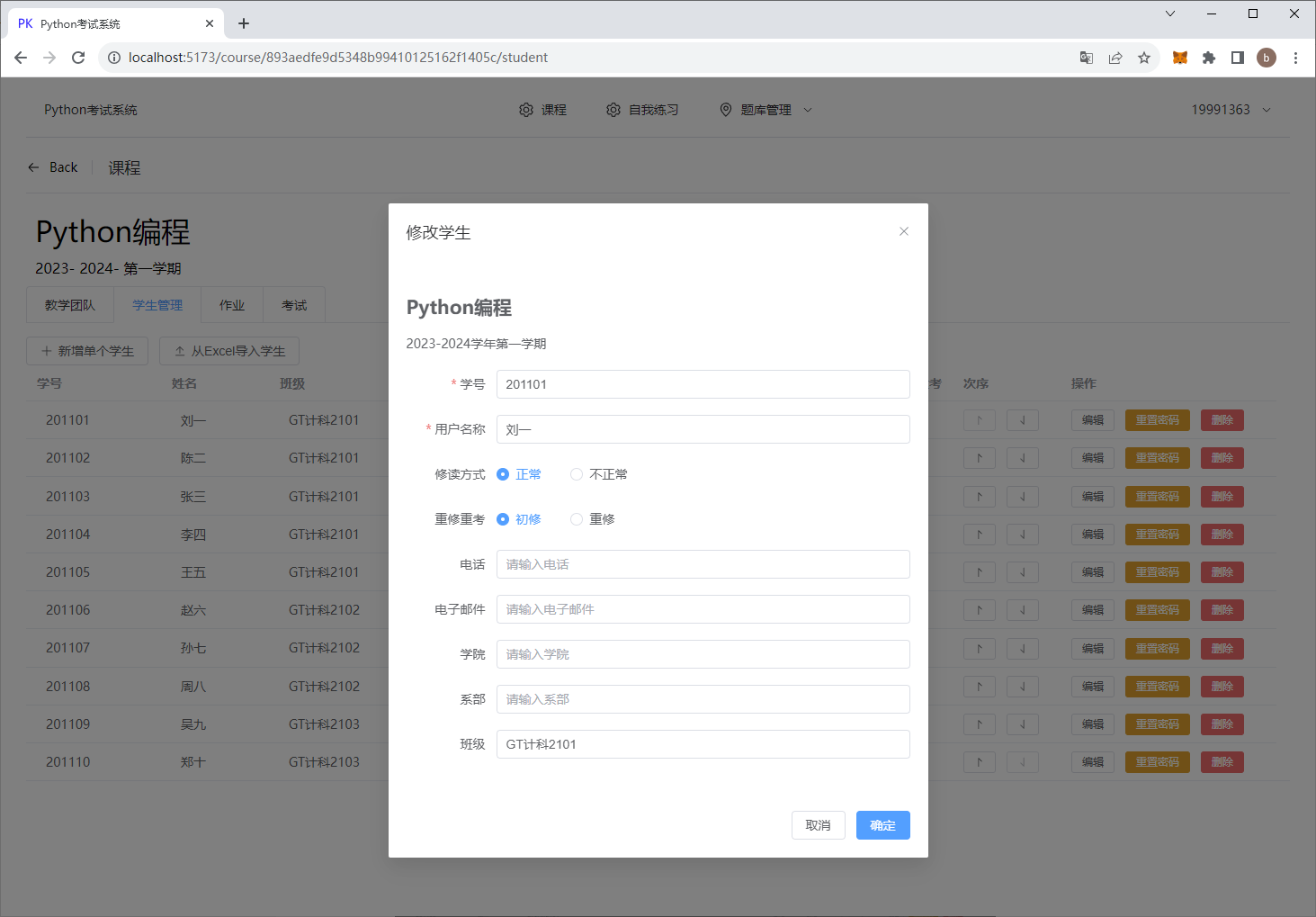This screenshot has height=917, width=1316.
Task: Click the 从Excel导入学生 button
Action: (229, 351)
